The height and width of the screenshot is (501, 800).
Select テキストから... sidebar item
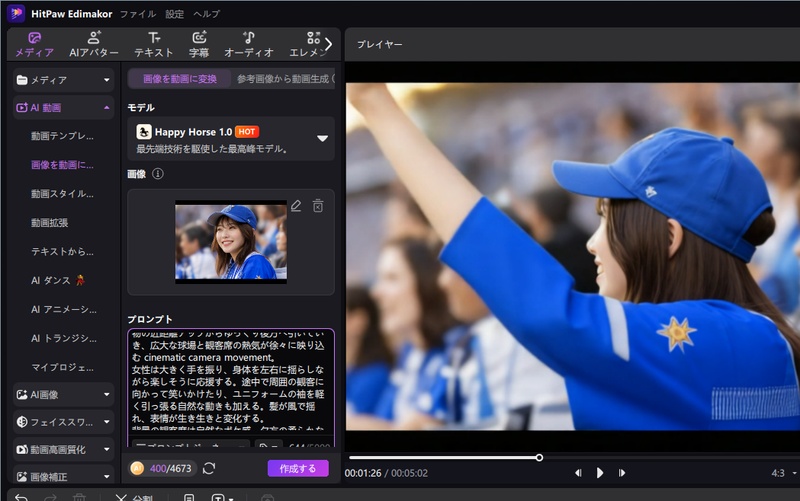click(62, 252)
